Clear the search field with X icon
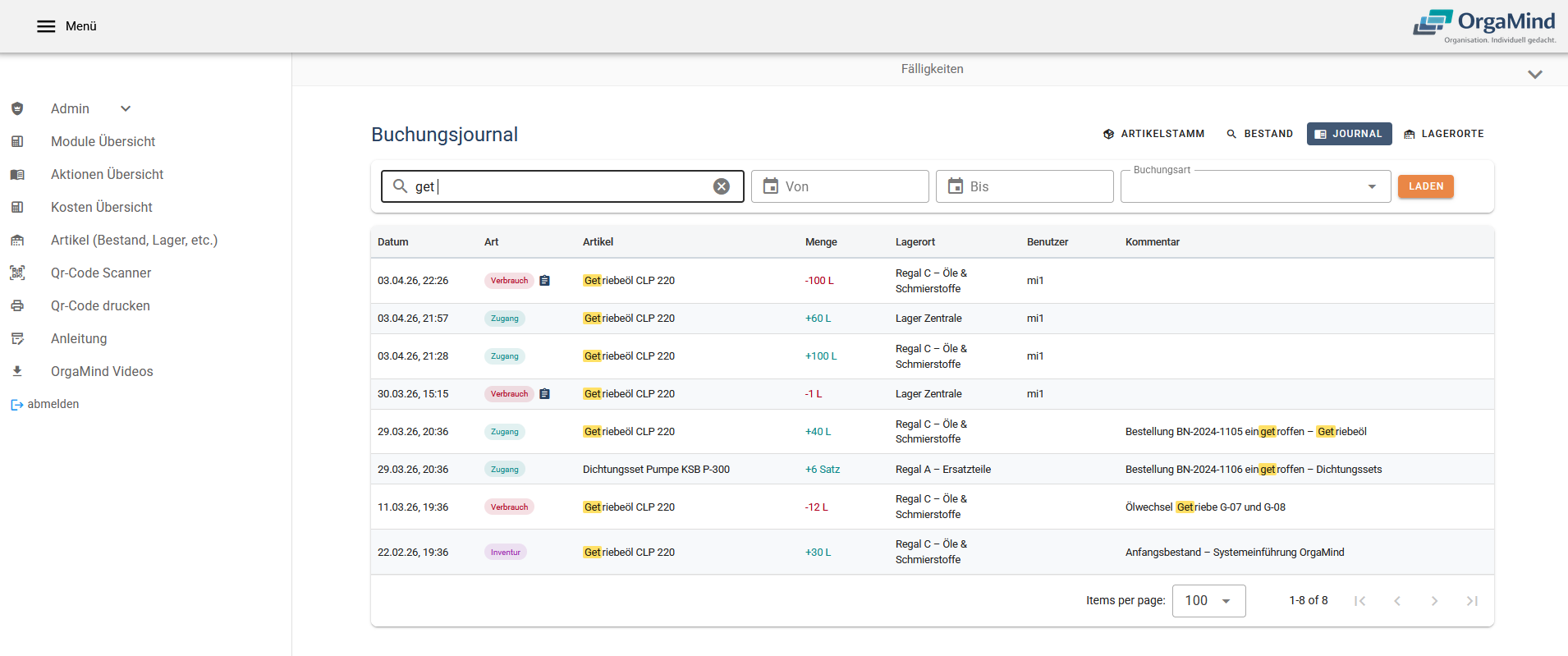 point(721,186)
